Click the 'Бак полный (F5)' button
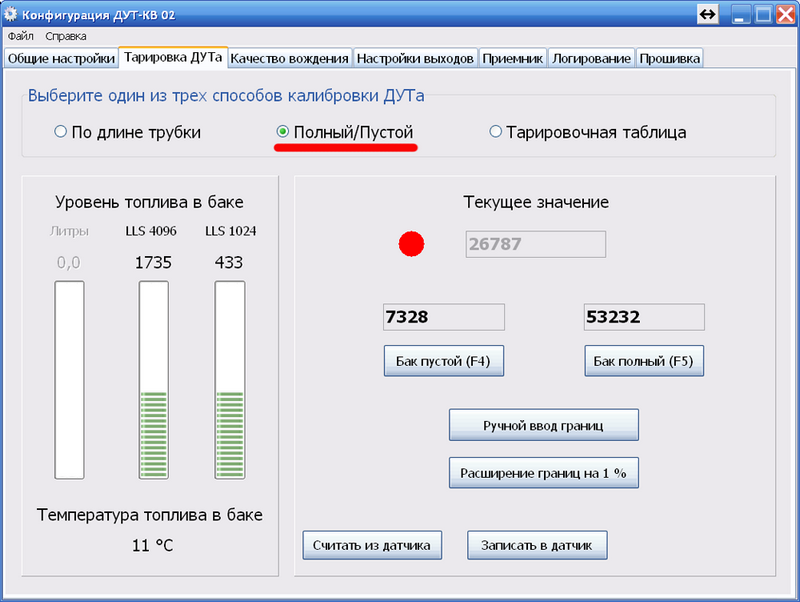 [644, 361]
